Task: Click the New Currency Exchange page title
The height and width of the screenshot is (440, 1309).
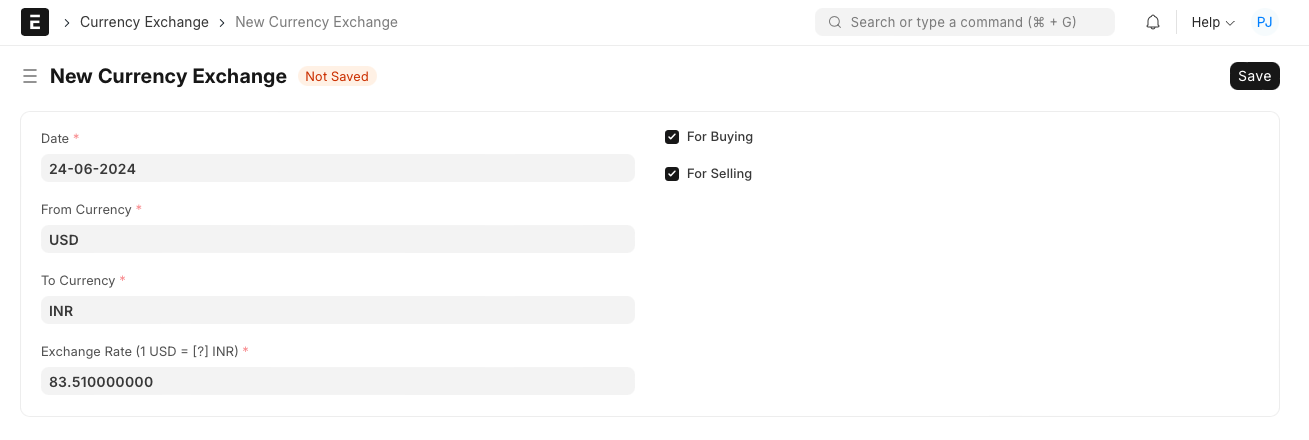Action: pos(168,76)
